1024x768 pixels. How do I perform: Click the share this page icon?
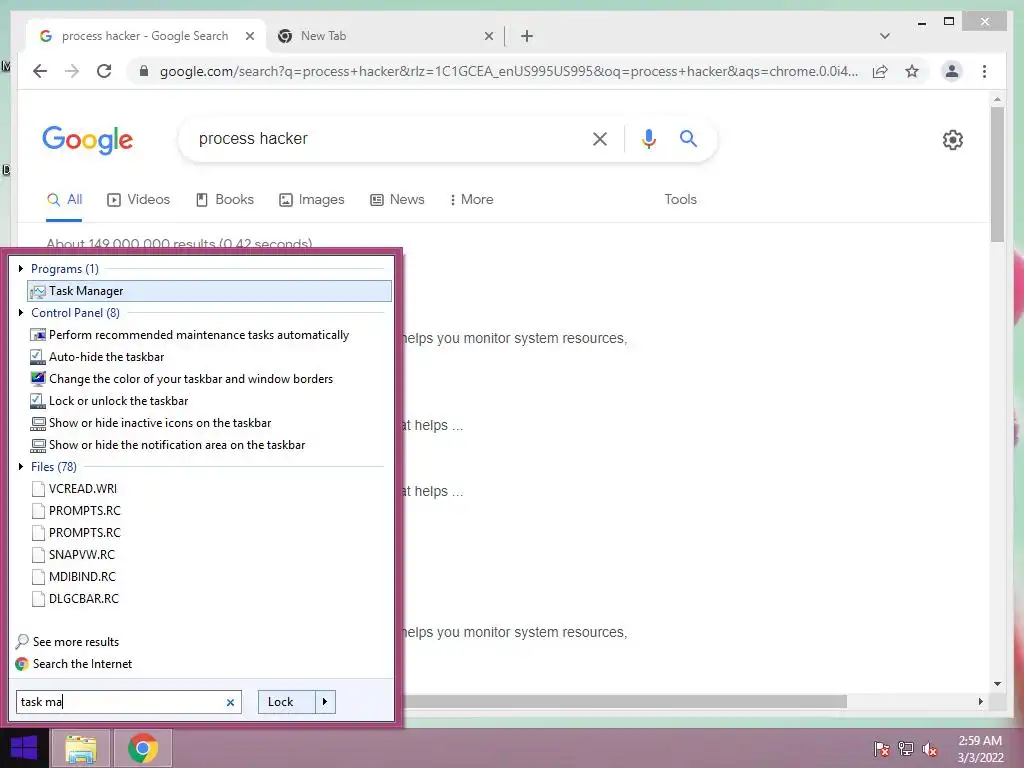(880, 71)
